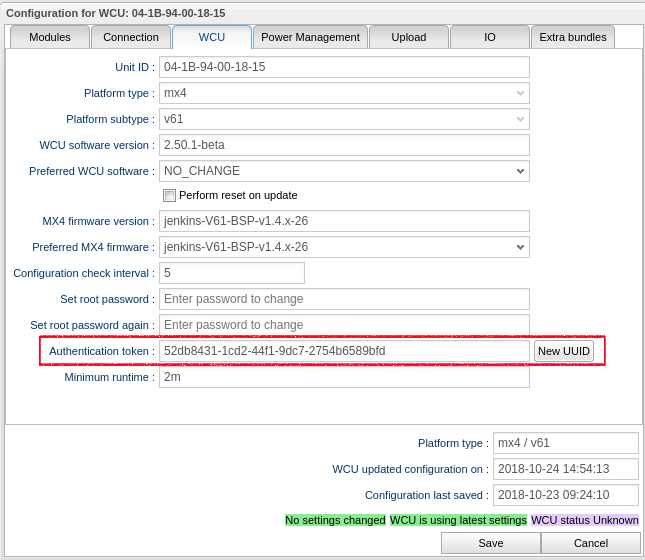Switch to Extra bundles tab

(572, 37)
